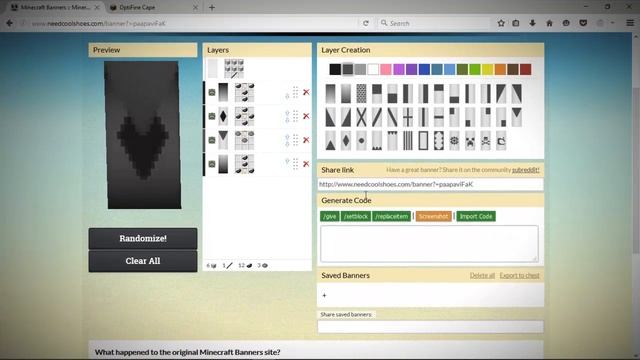
Task: Click the plus to save current banner
Action: point(324,295)
